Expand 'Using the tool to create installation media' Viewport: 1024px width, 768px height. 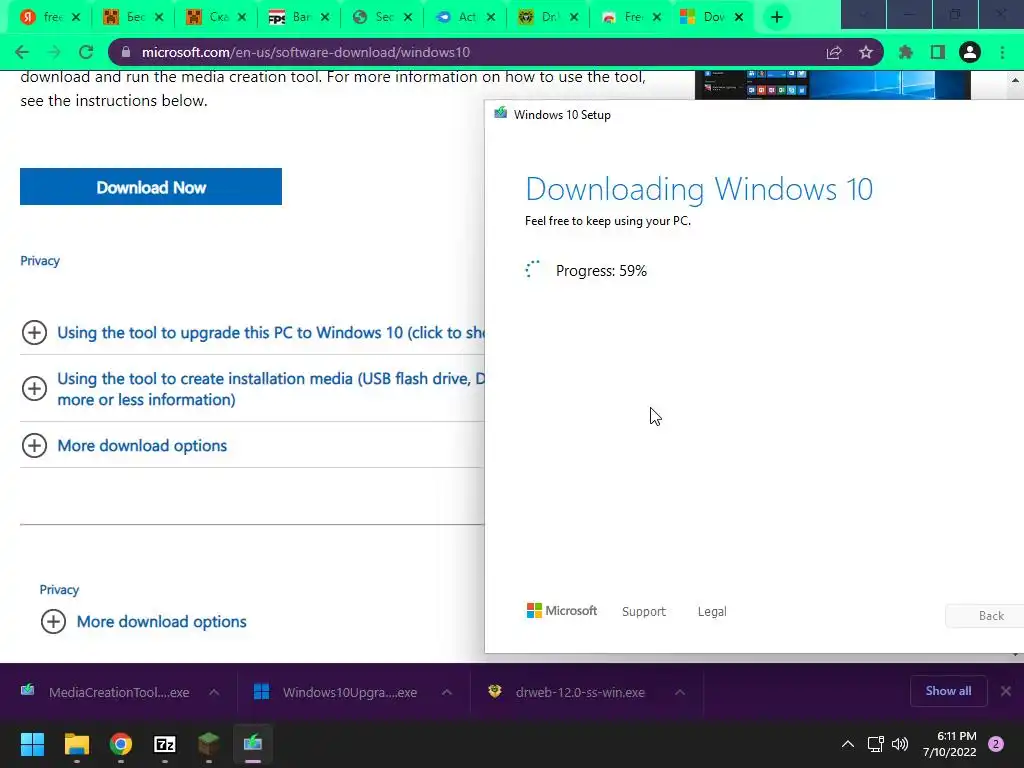(253, 389)
